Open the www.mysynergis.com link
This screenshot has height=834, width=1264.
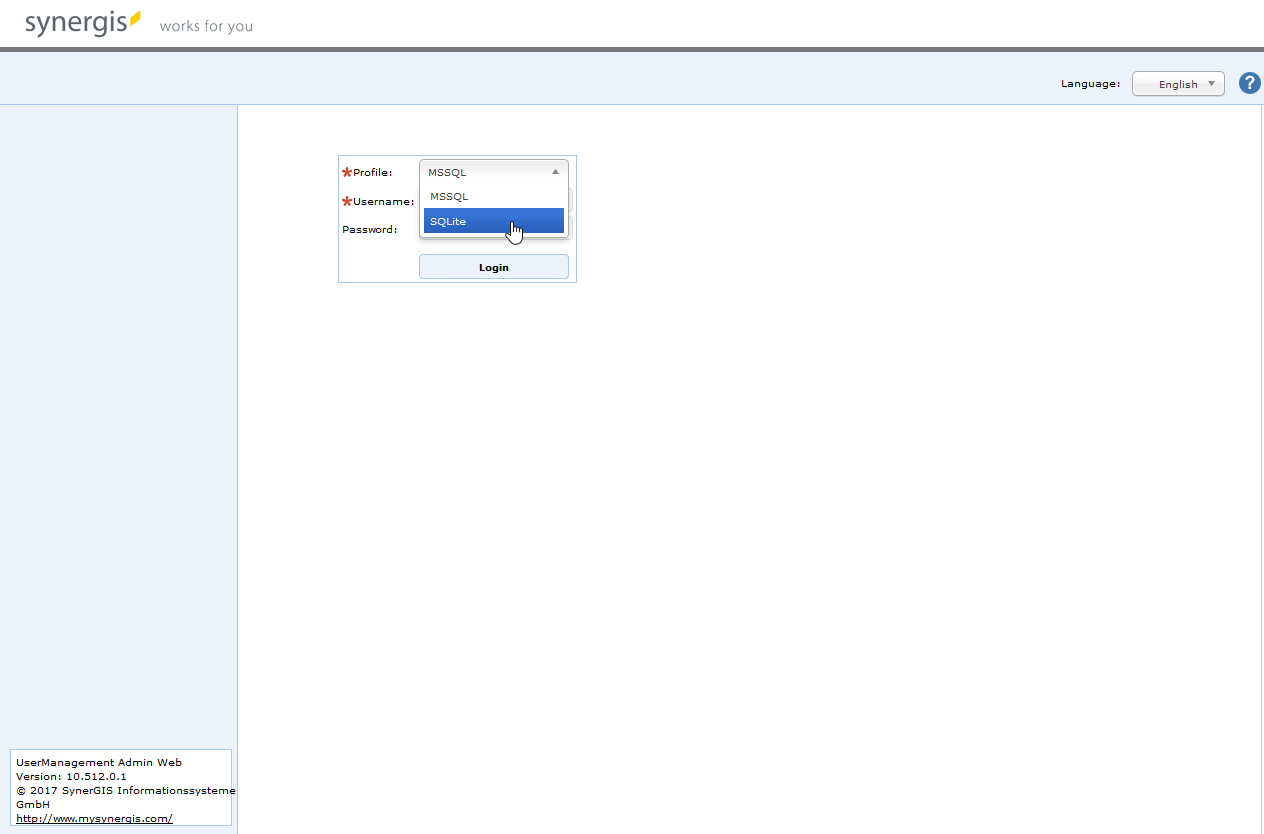(x=94, y=818)
